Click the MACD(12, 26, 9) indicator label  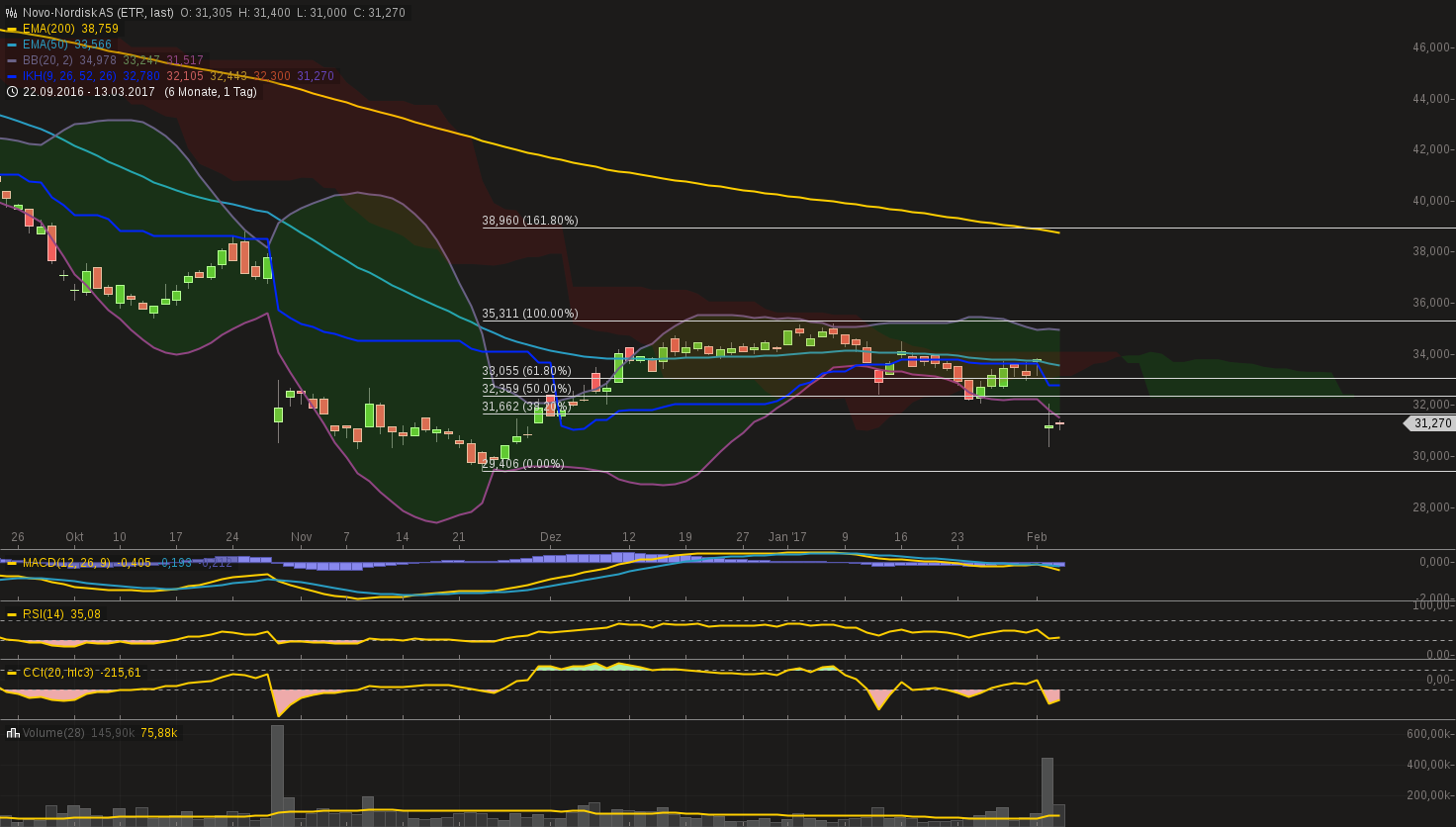tap(67, 563)
